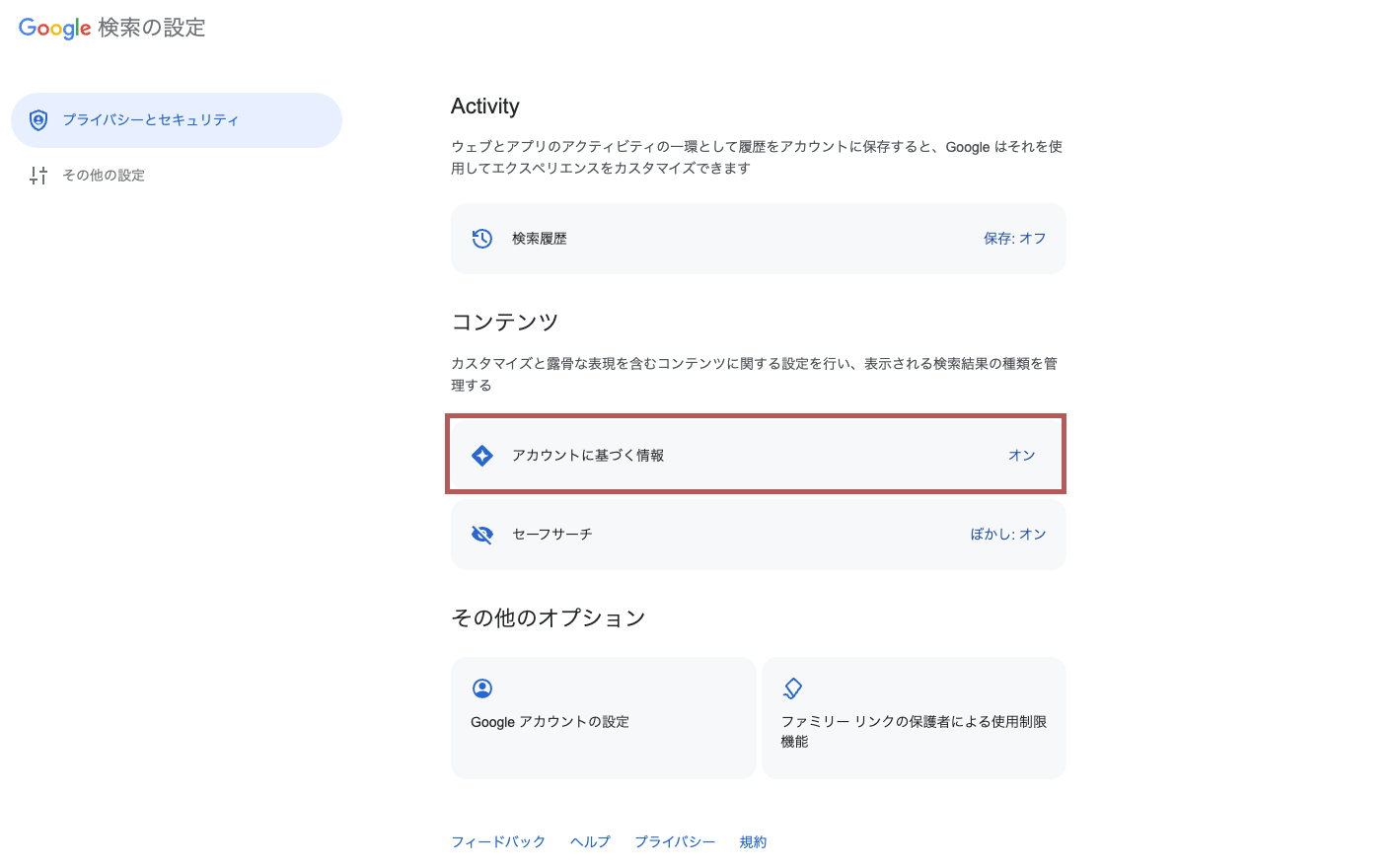Toggle the オン status for account-based info
This screenshot has height=868, width=1395.
pyautogui.click(x=1022, y=456)
